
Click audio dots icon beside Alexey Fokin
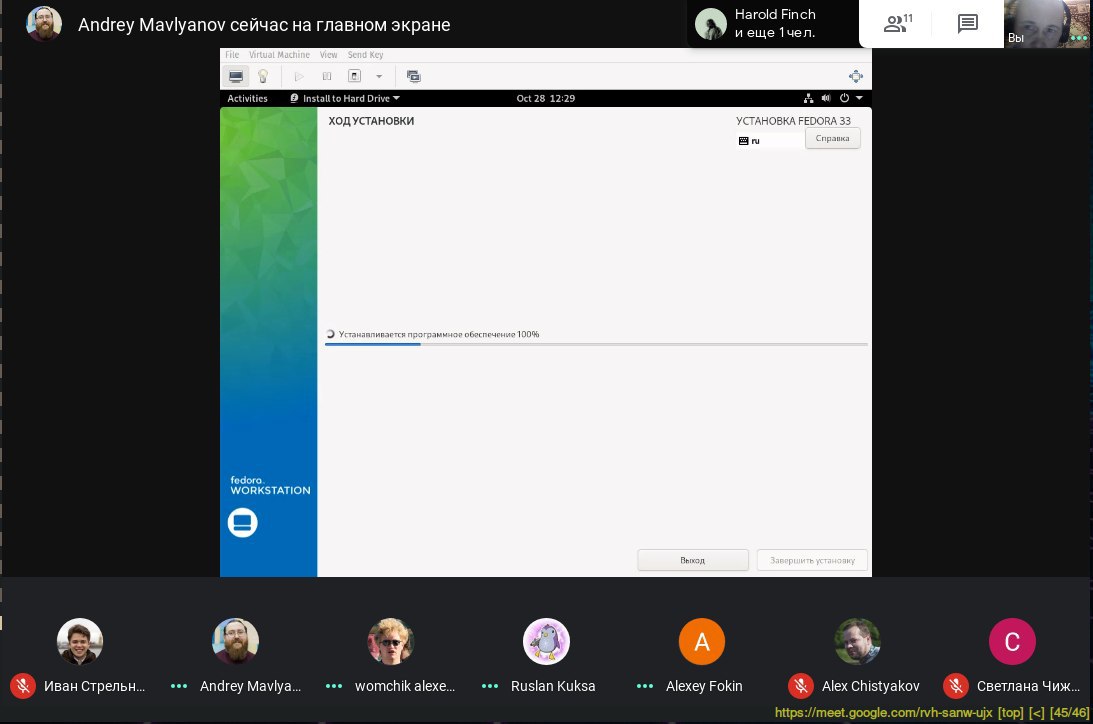coord(645,686)
